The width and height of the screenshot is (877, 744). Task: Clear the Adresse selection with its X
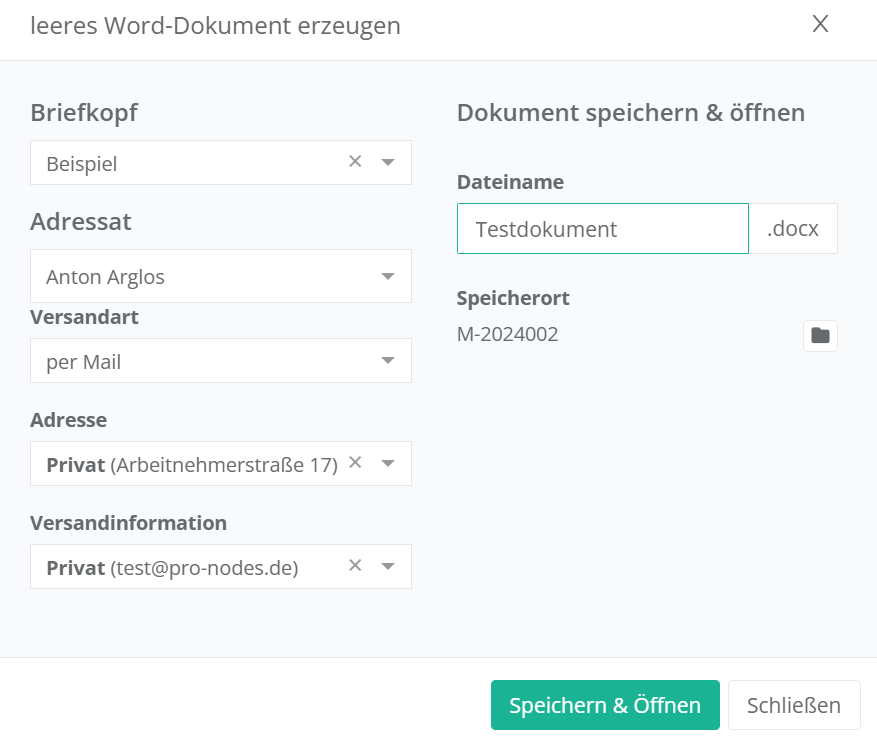[x=355, y=463]
